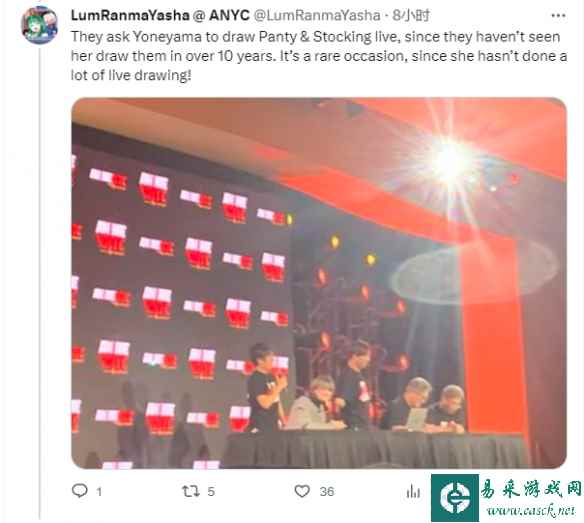Click the tweet timestamp link
The image size is (584, 523).
411,15
